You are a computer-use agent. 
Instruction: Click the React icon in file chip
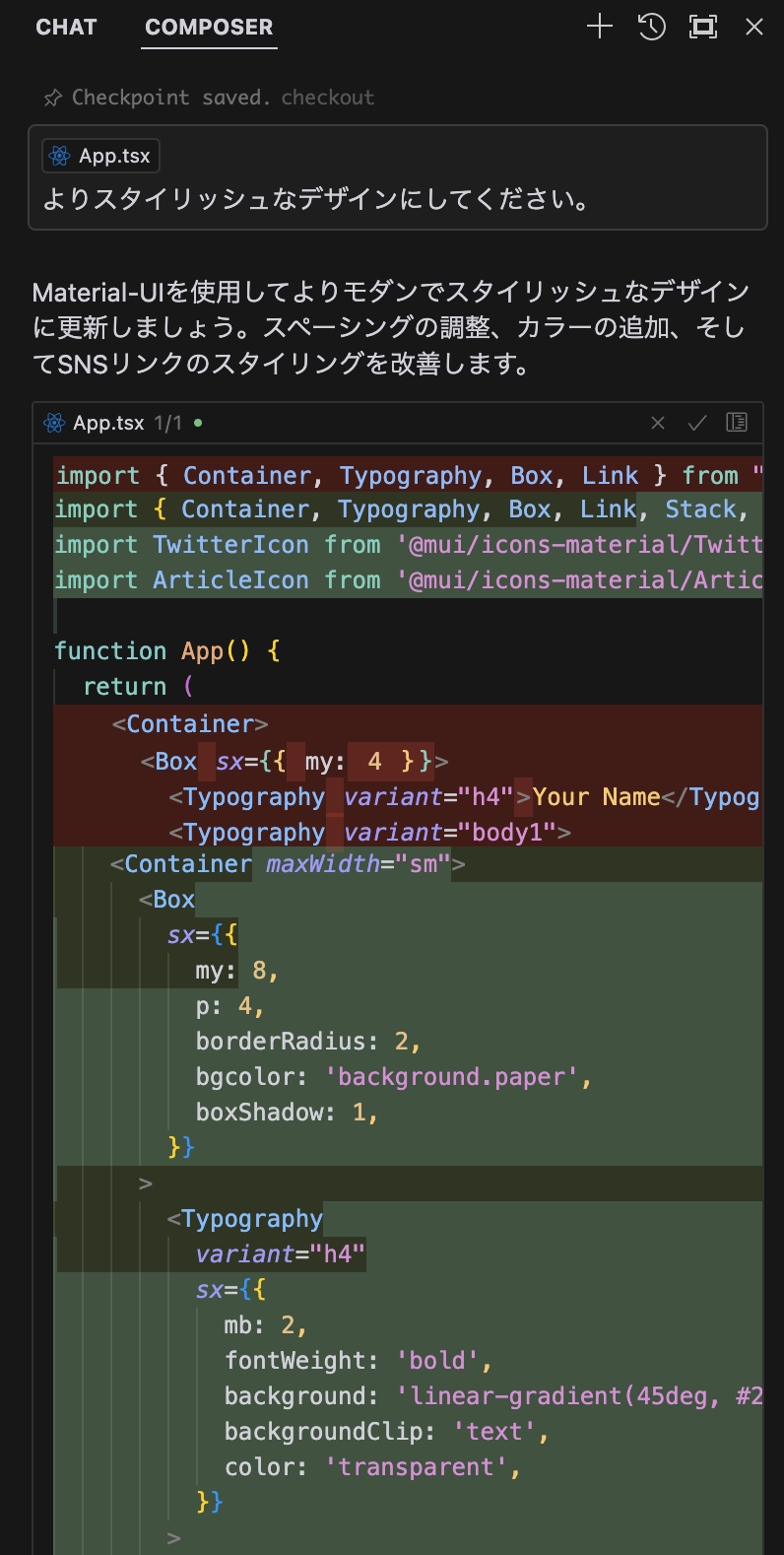click(x=60, y=156)
